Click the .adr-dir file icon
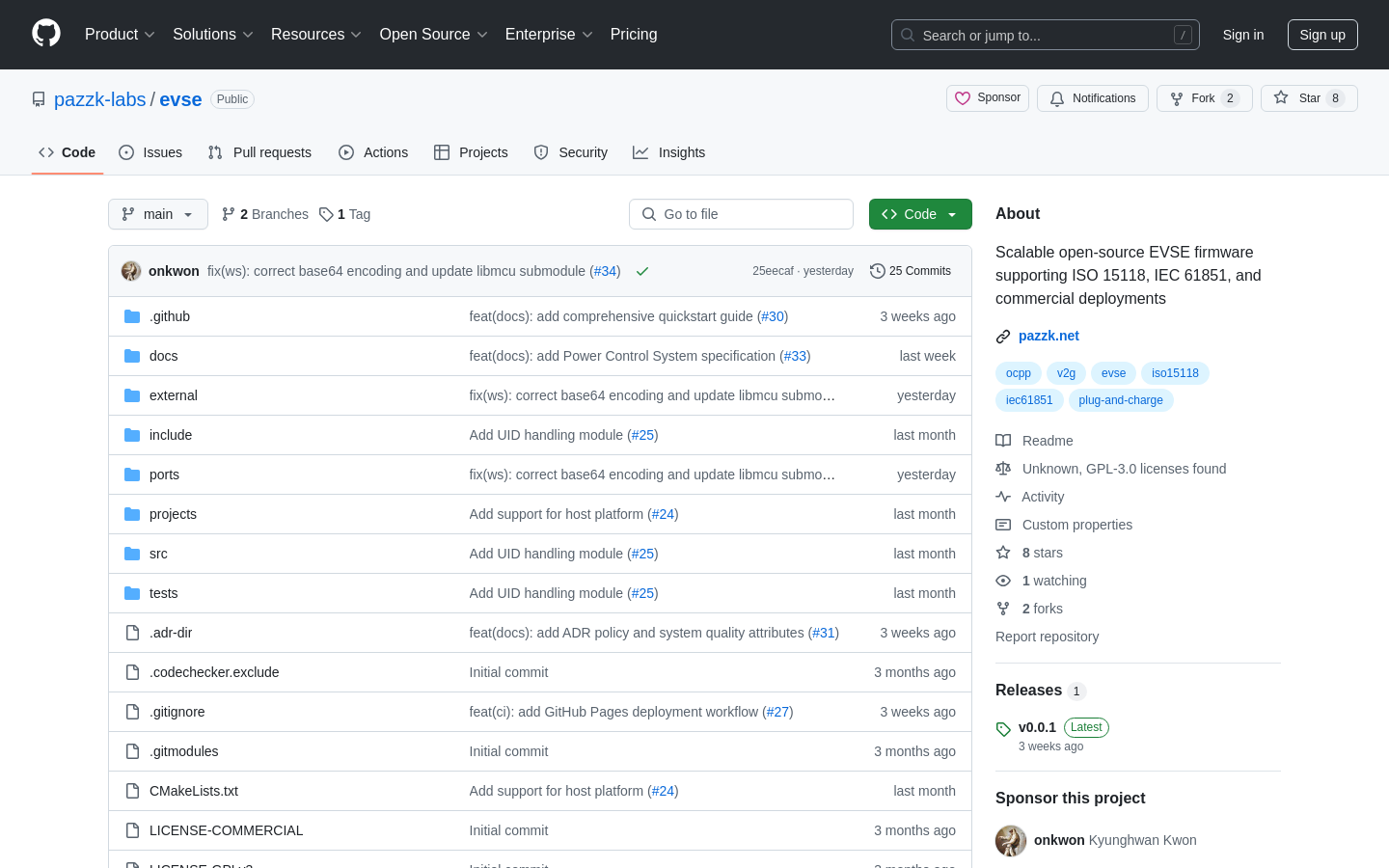The image size is (1389, 868). tap(132, 633)
